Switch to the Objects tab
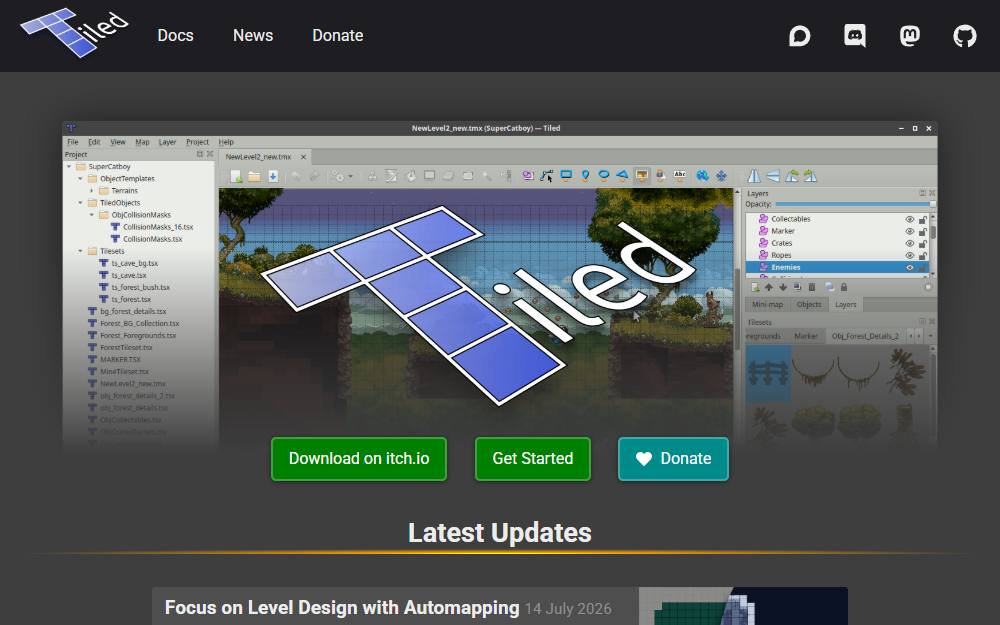Screen dimensions: 1000x625 pos(809,304)
